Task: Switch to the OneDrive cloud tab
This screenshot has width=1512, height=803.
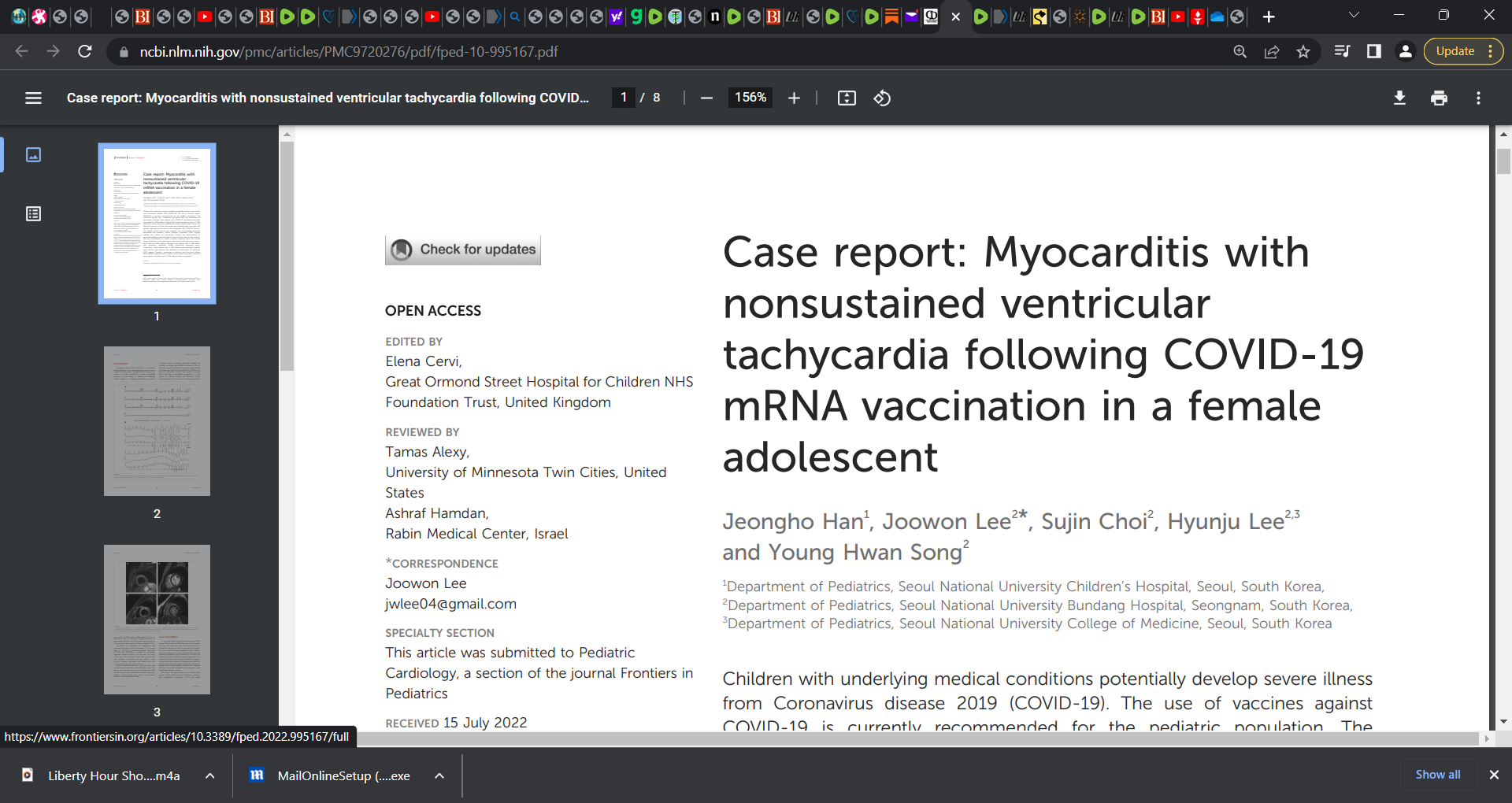Action: (x=1217, y=17)
